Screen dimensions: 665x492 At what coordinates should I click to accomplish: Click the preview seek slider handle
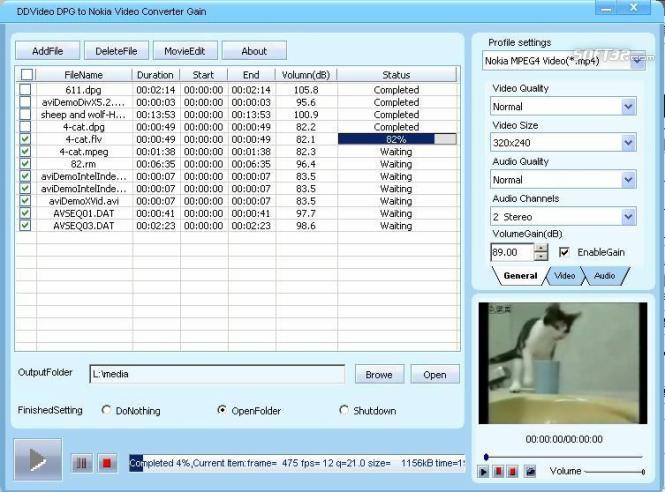tap(486, 457)
